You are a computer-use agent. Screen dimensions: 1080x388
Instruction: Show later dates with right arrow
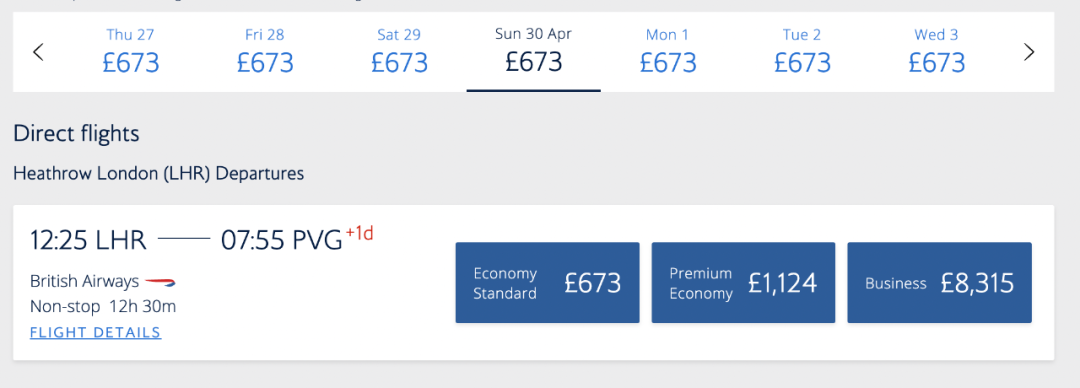[1029, 52]
